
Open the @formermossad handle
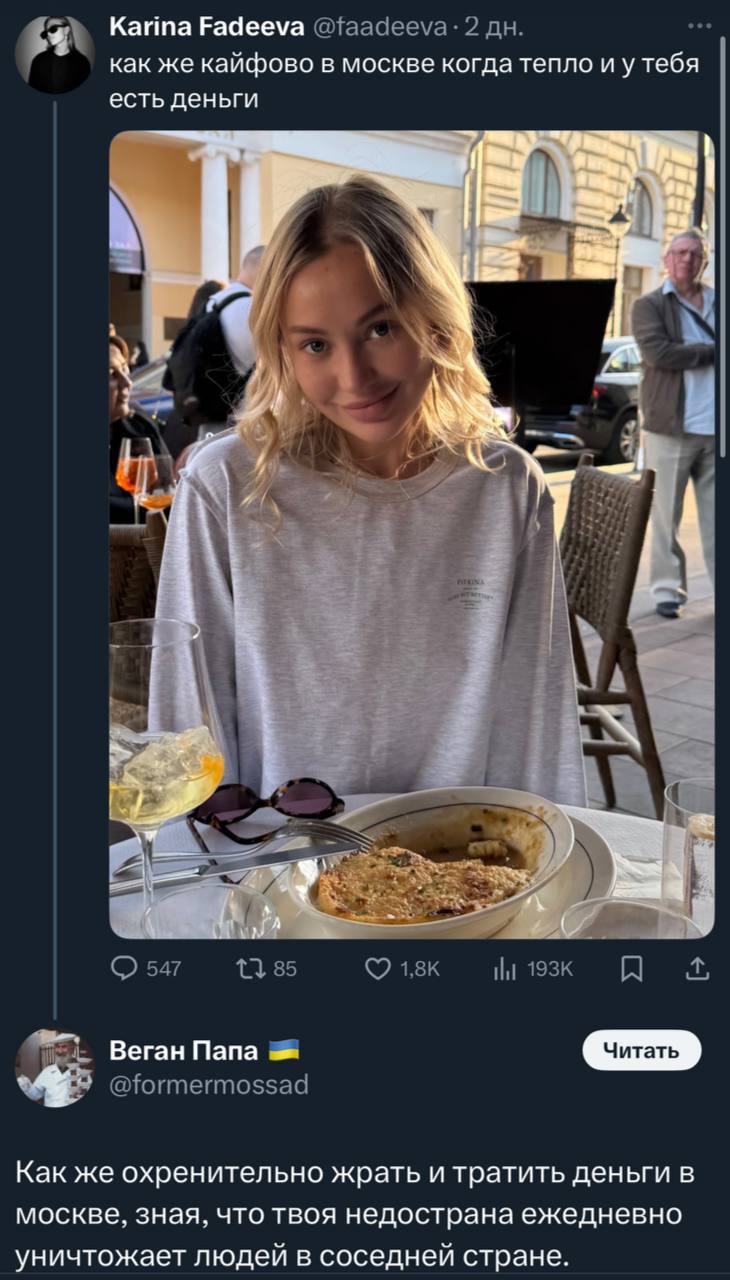point(208,1084)
